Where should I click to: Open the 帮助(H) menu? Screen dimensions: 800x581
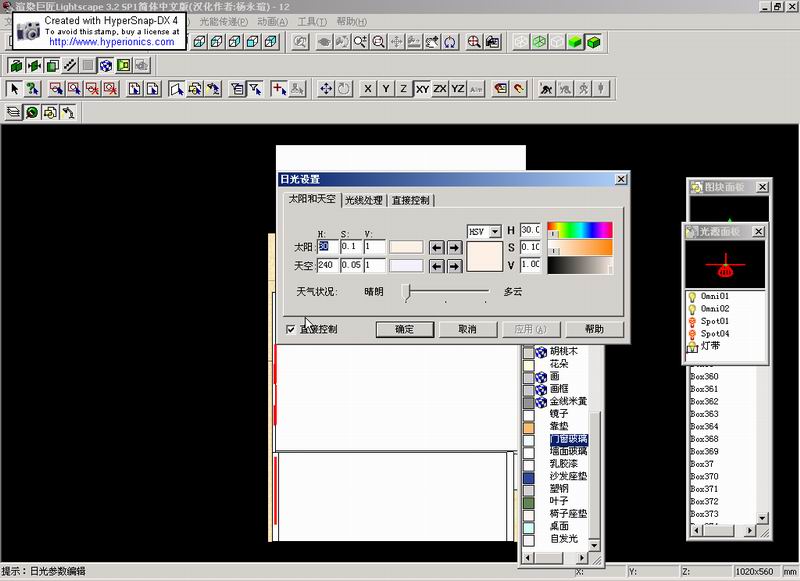[350, 21]
